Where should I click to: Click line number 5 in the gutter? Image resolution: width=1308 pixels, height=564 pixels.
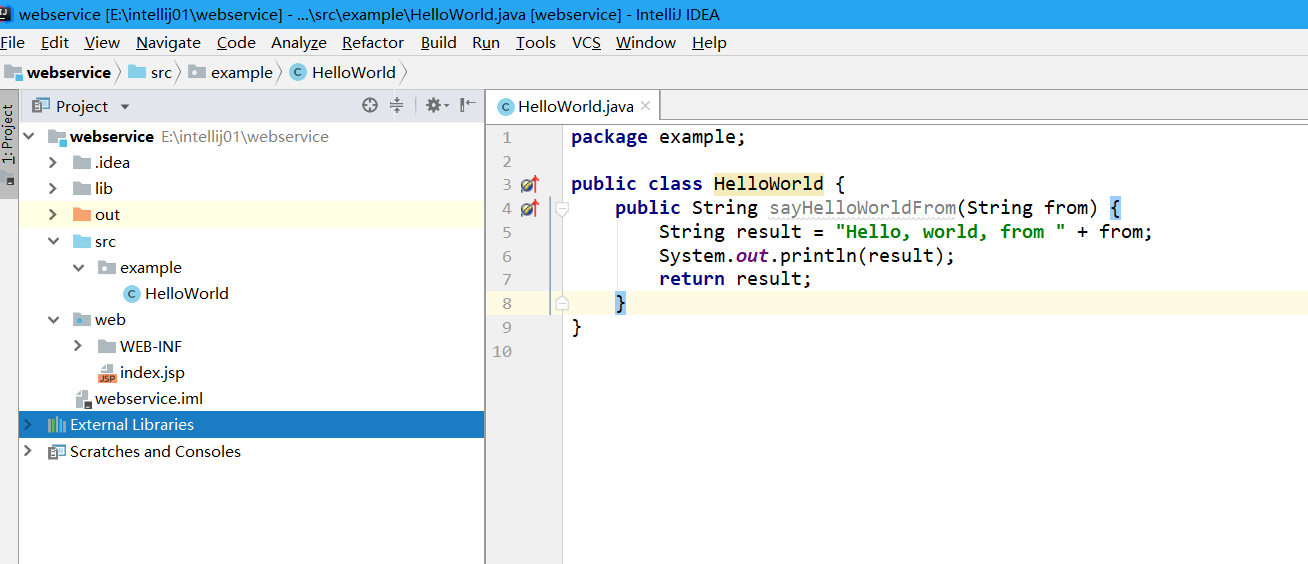(507, 232)
